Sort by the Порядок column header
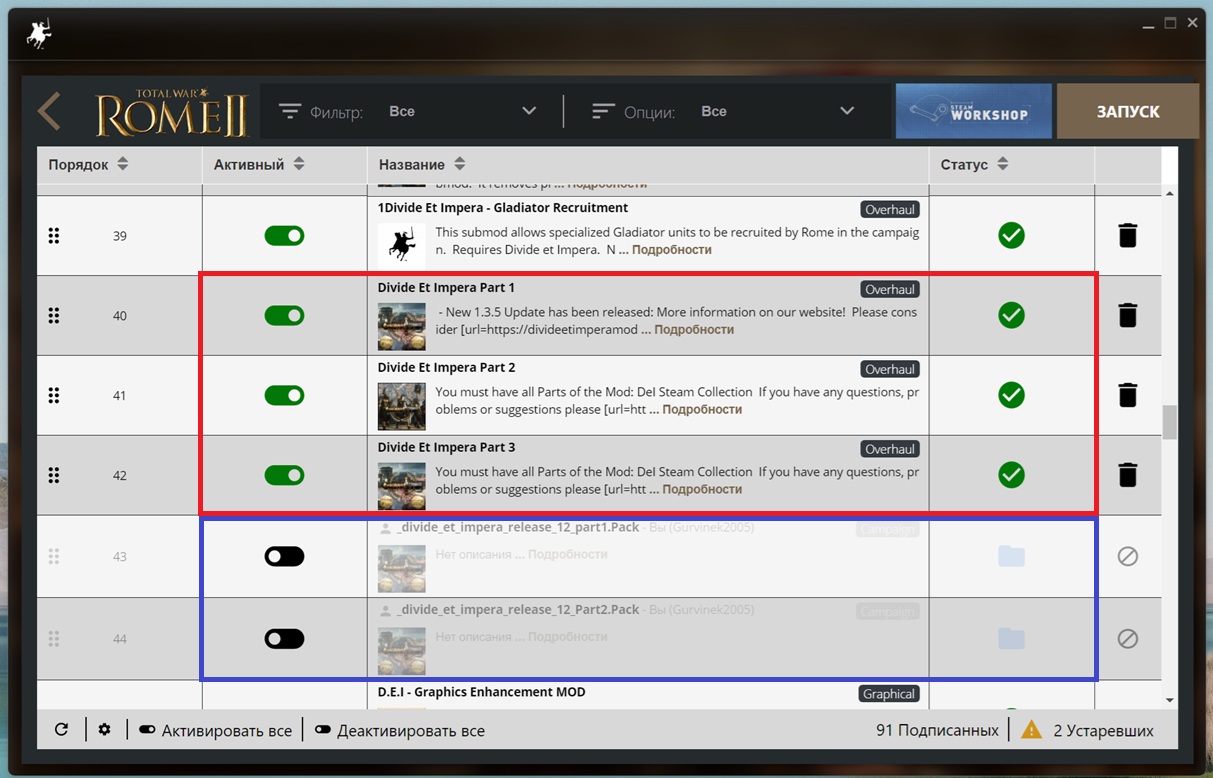Image resolution: width=1213 pixels, height=778 pixels. pyautogui.click(x=88, y=164)
